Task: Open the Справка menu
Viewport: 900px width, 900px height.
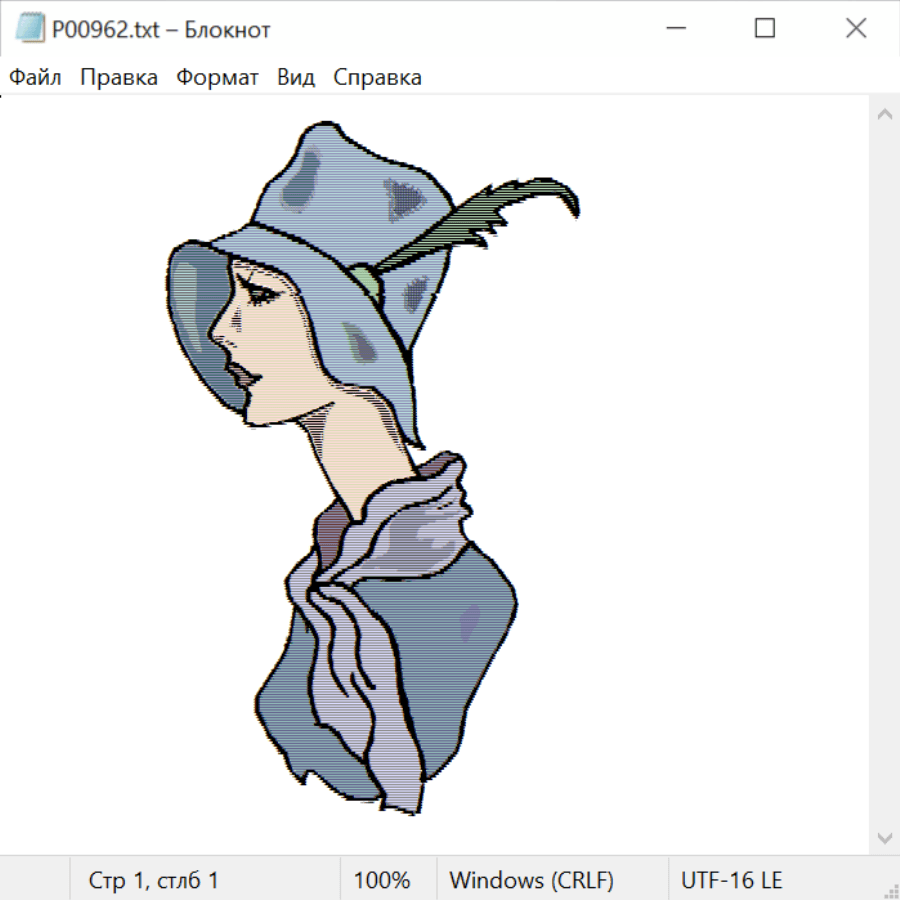Action: coord(377,78)
